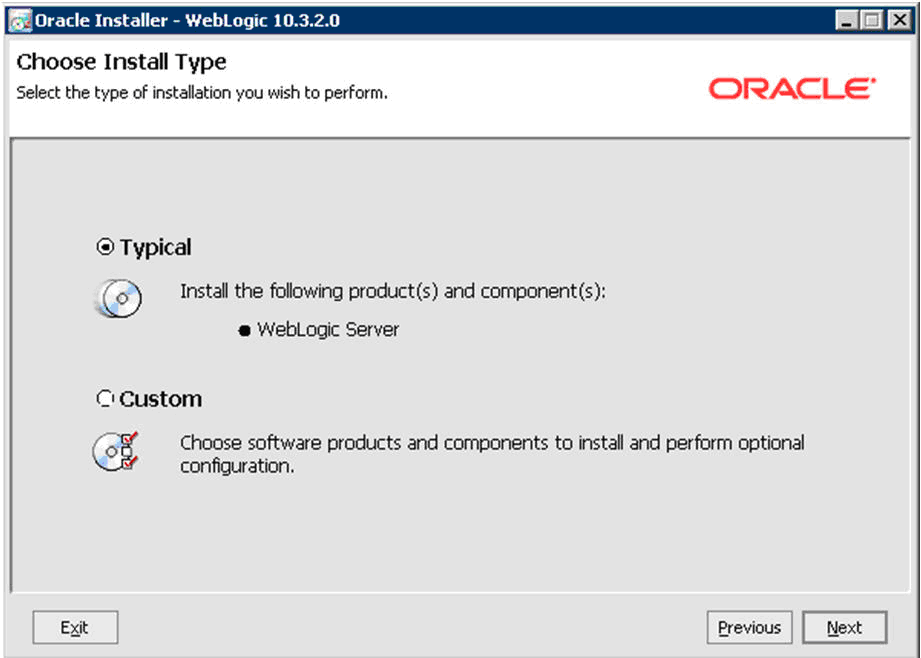
Task: Click the WebLogic Server component text
Action: 328,330
